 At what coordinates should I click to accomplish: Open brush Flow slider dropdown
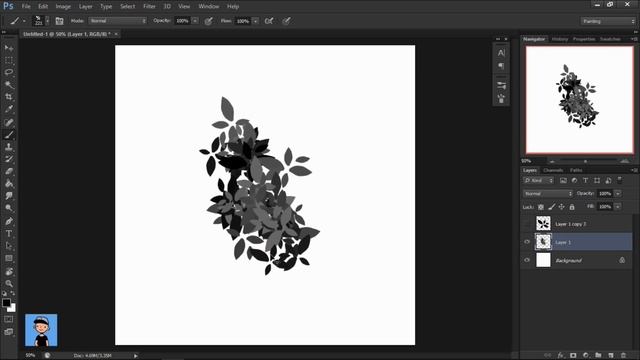pos(256,21)
